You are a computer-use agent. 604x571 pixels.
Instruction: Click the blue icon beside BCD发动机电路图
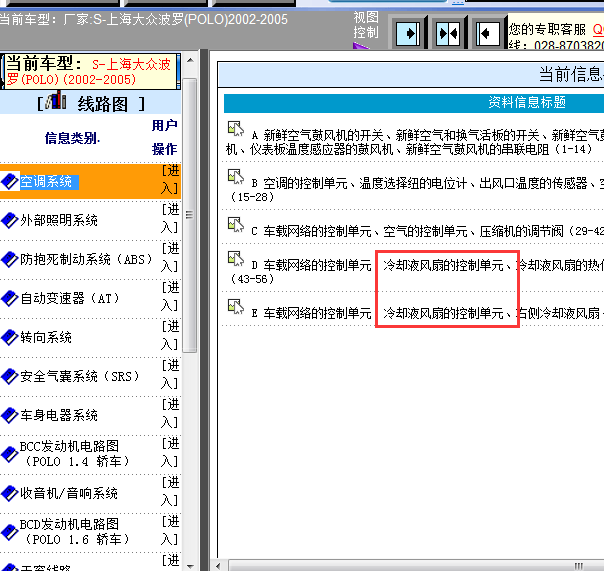coord(10,532)
